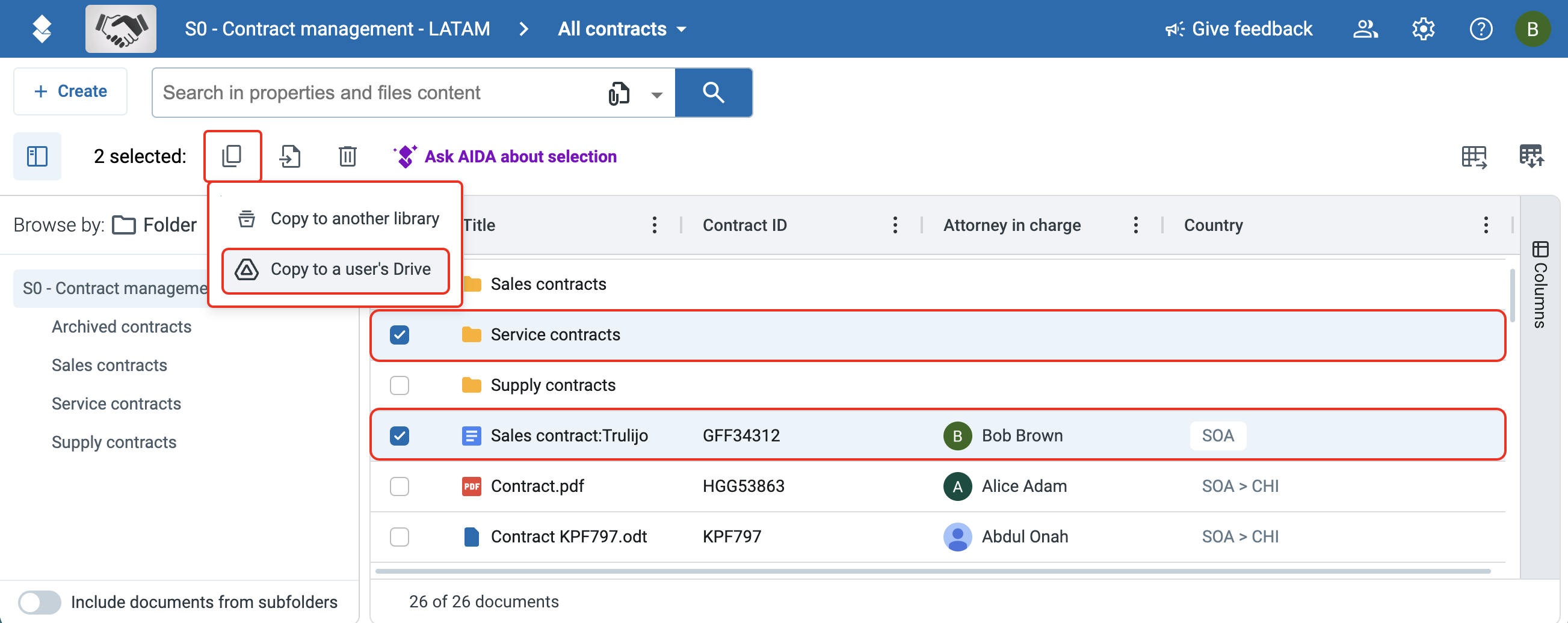Open the Service contracts folder in list
Screen dimensions: 1568x623
(555, 334)
